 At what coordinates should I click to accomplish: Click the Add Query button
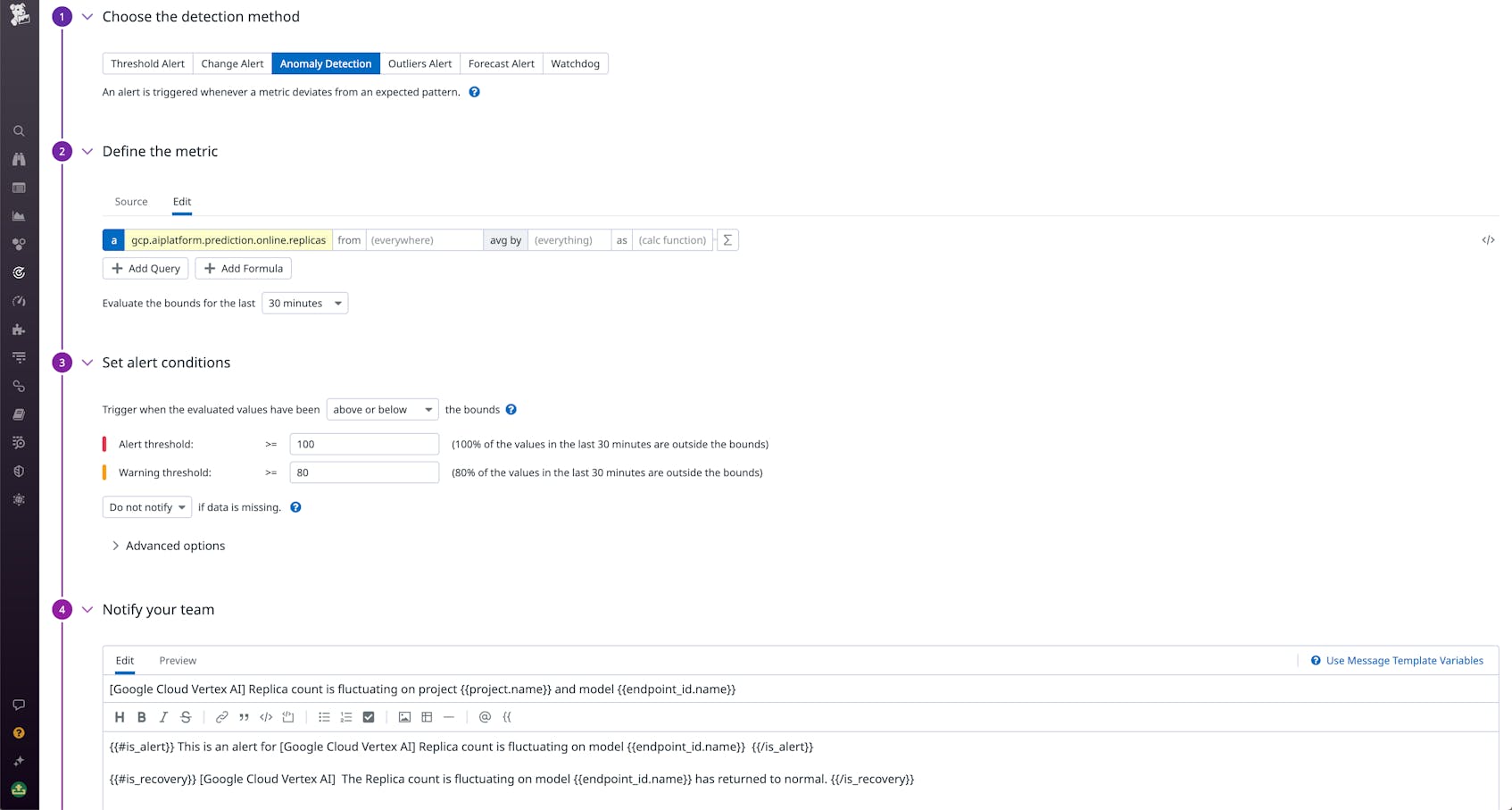click(x=145, y=268)
